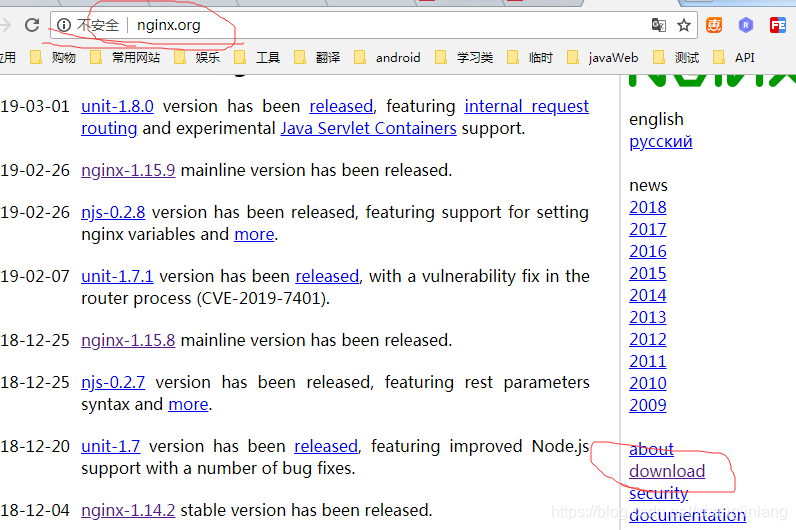The width and height of the screenshot is (796, 530).
Task: Click the 18-12-04 date text
Action: coord(35,510)
